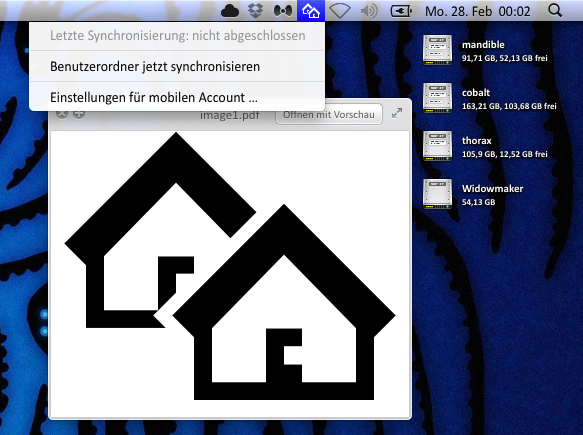The height and width of the screenshot is (435, 583).
Task: Click the image1.pdf window title
Action: click(x=229, y=116)
